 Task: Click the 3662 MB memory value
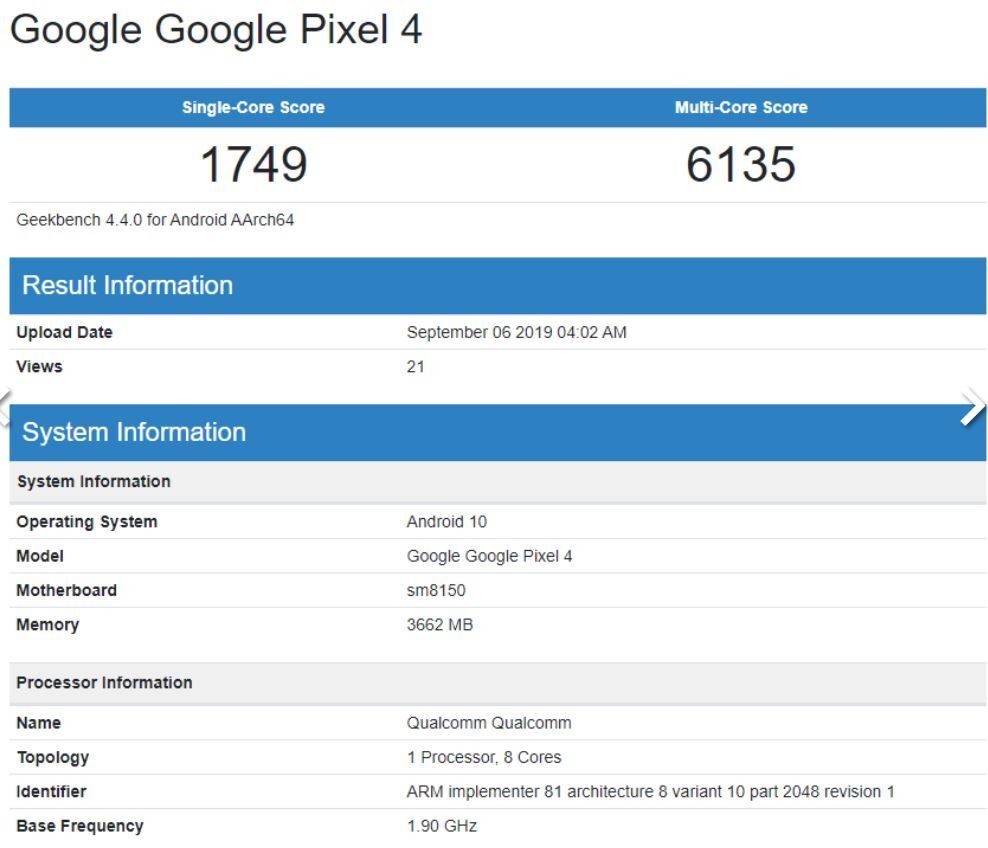pyautogui.click(x=440, y=625)
